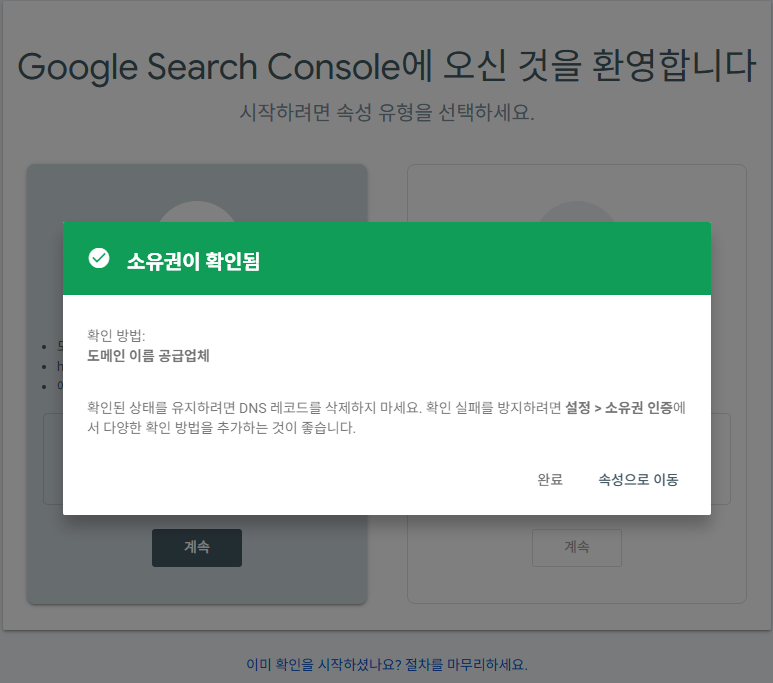Image resolution: width=773 pixels, height=683 pixels.
Task: Click the 도메인 이름 공급업체 verification method text
Action: [148, 356]
